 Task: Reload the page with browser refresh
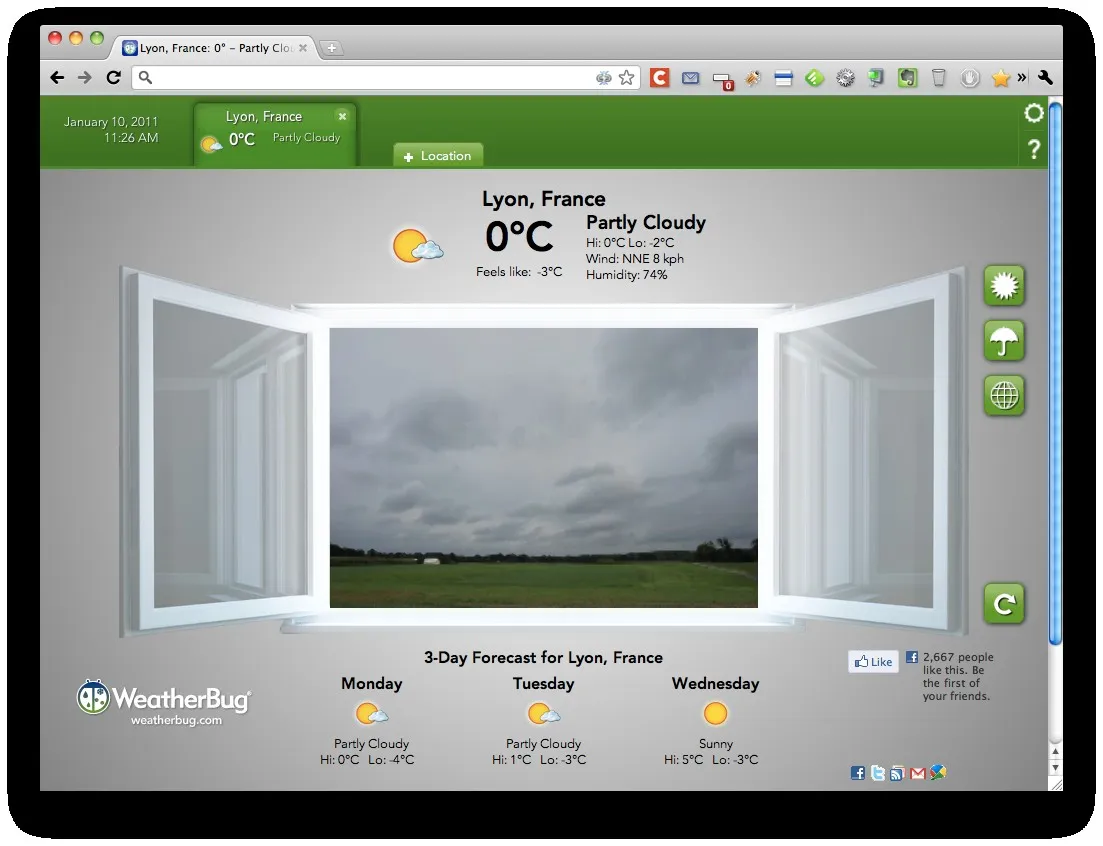(113, 77)
